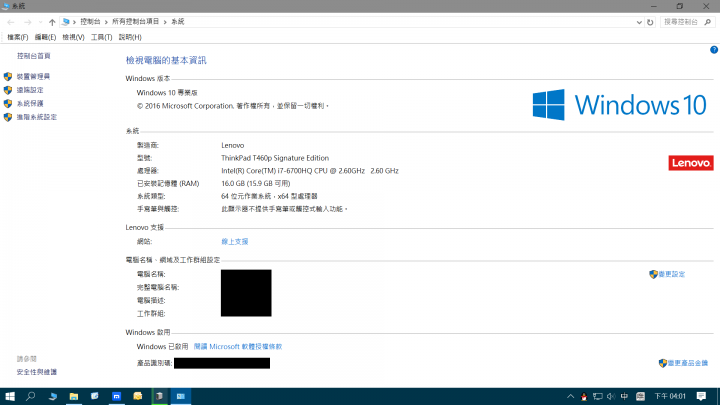Expand the chevron after 控制台 in breadcrumb
The height and width of the screenshot is (405, 720).
pyautogui.click(x=106, y=22)
